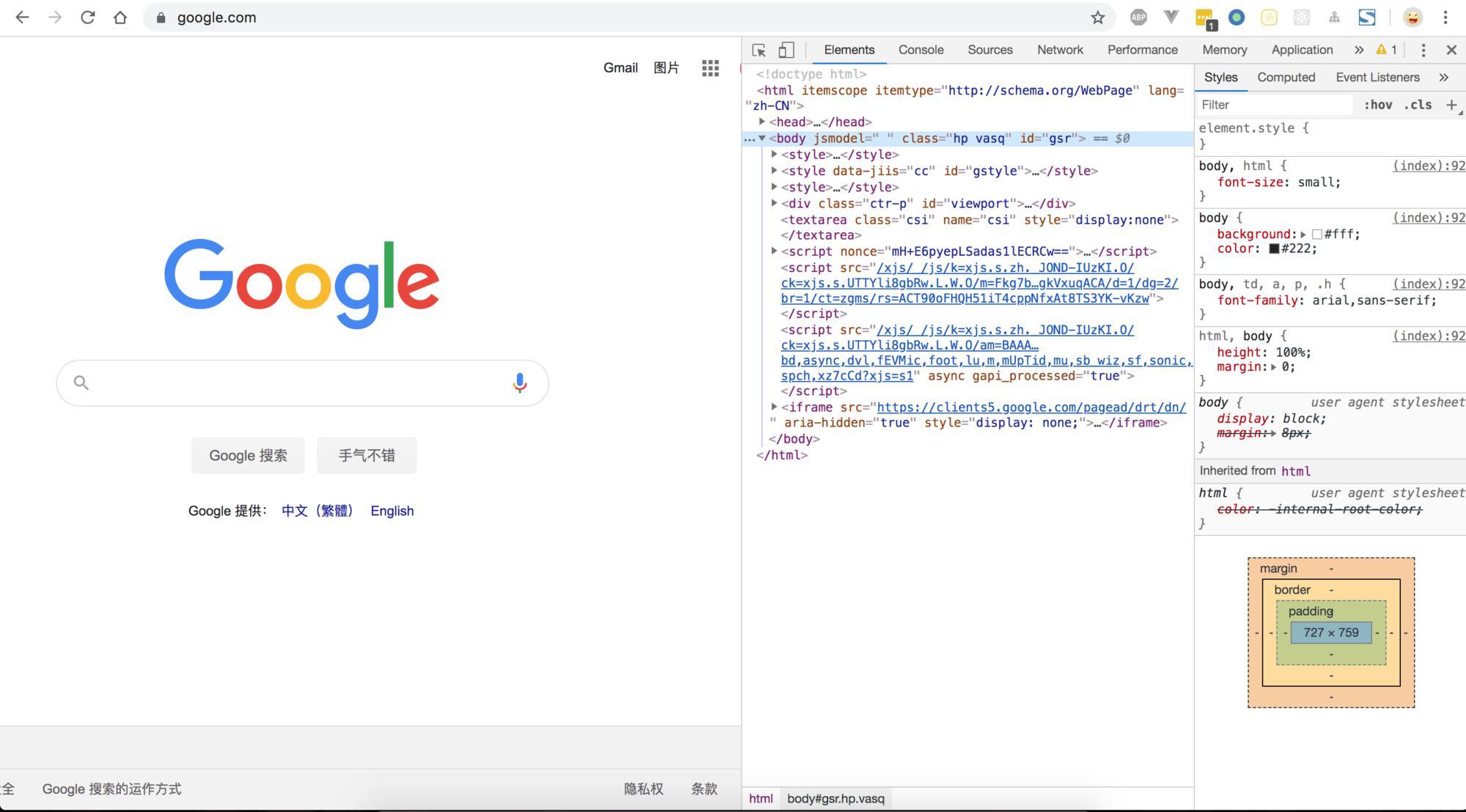The image size is (1466, 812).
Task: Open the English language link
Action: 392,511
